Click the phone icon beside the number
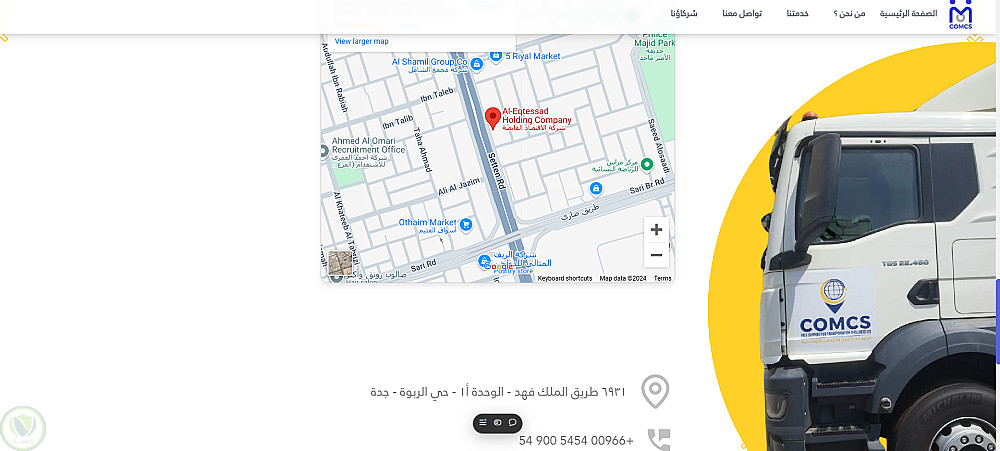 [659, 440]
